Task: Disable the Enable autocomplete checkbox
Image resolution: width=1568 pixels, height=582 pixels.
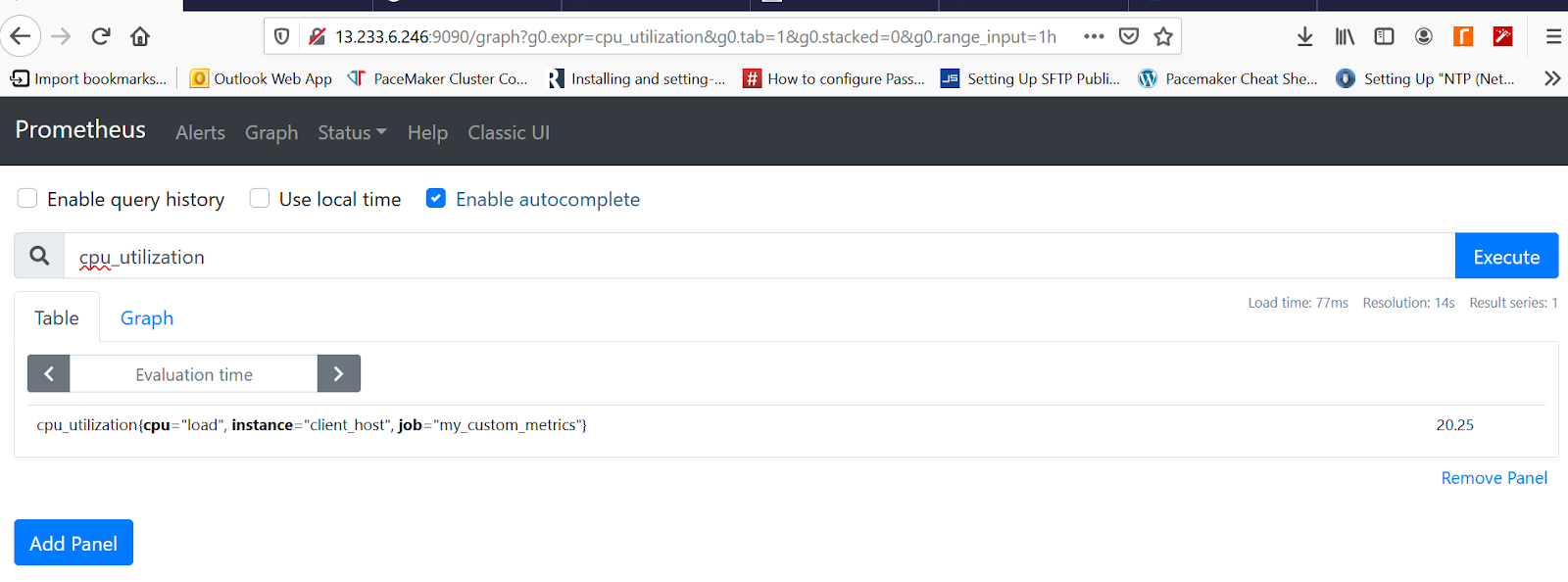Action: 436,198
